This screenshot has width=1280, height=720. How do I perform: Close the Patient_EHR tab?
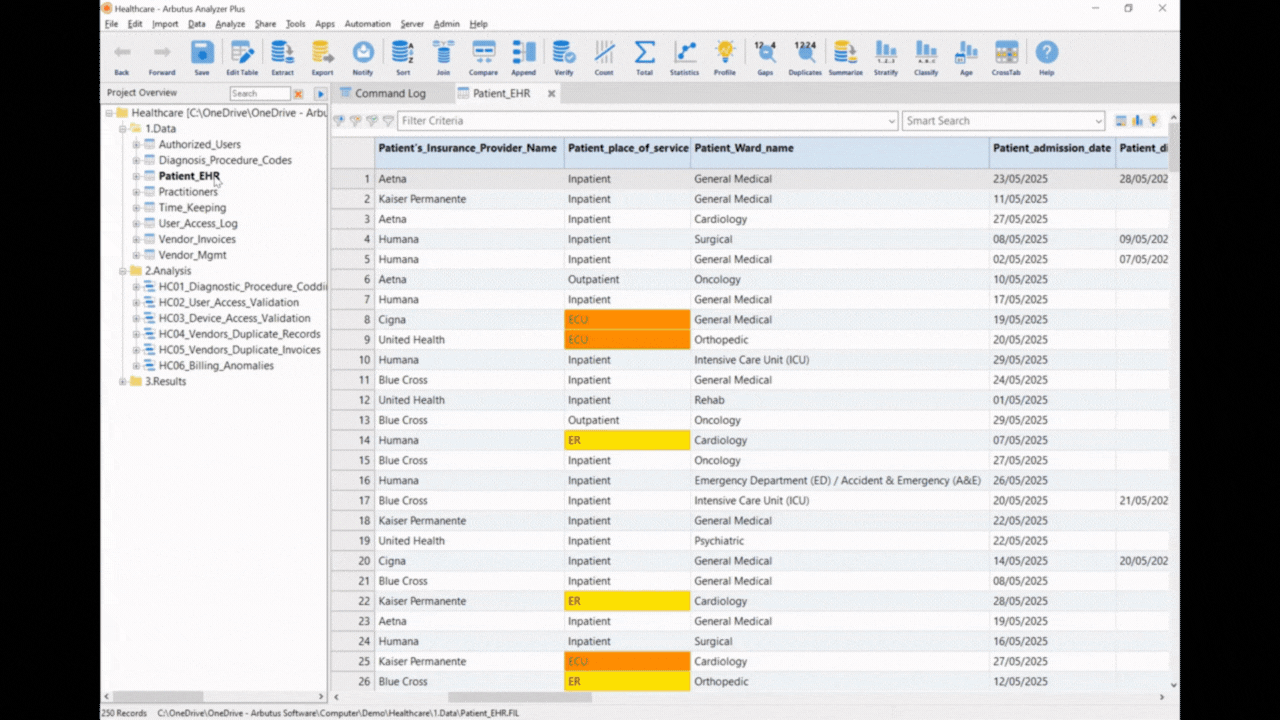(x=551, y=93)
